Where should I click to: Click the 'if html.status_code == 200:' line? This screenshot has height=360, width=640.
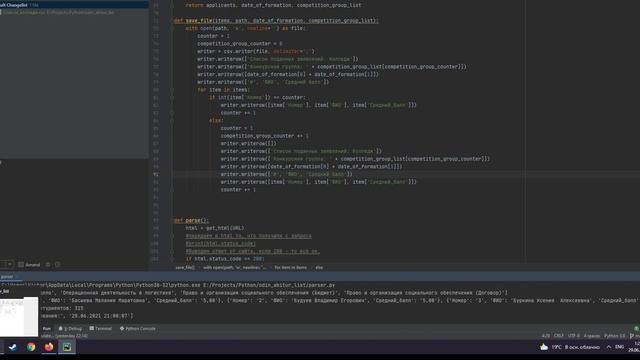225,259
